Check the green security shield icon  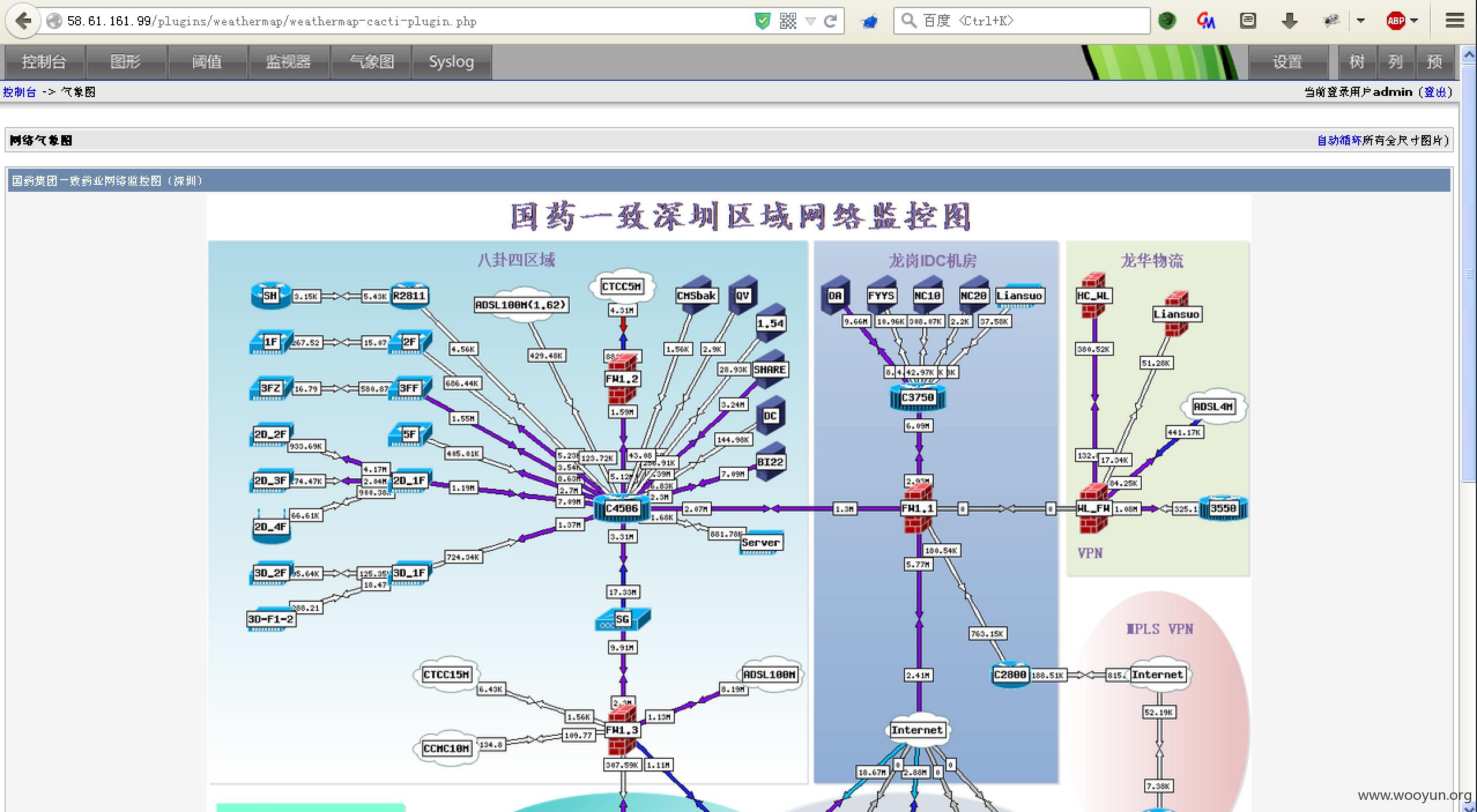(x=763, y=21)
